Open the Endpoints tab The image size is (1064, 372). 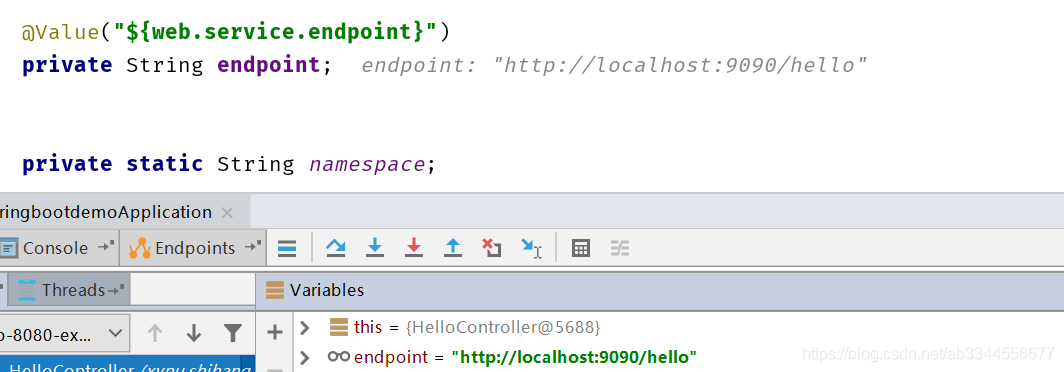[194, 248]
